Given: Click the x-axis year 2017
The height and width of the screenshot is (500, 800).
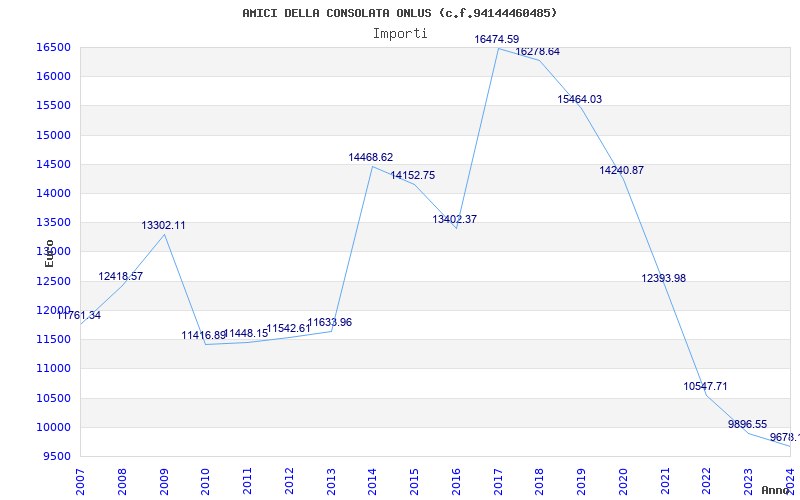Looking at the screenshot, I should point(498,482).
